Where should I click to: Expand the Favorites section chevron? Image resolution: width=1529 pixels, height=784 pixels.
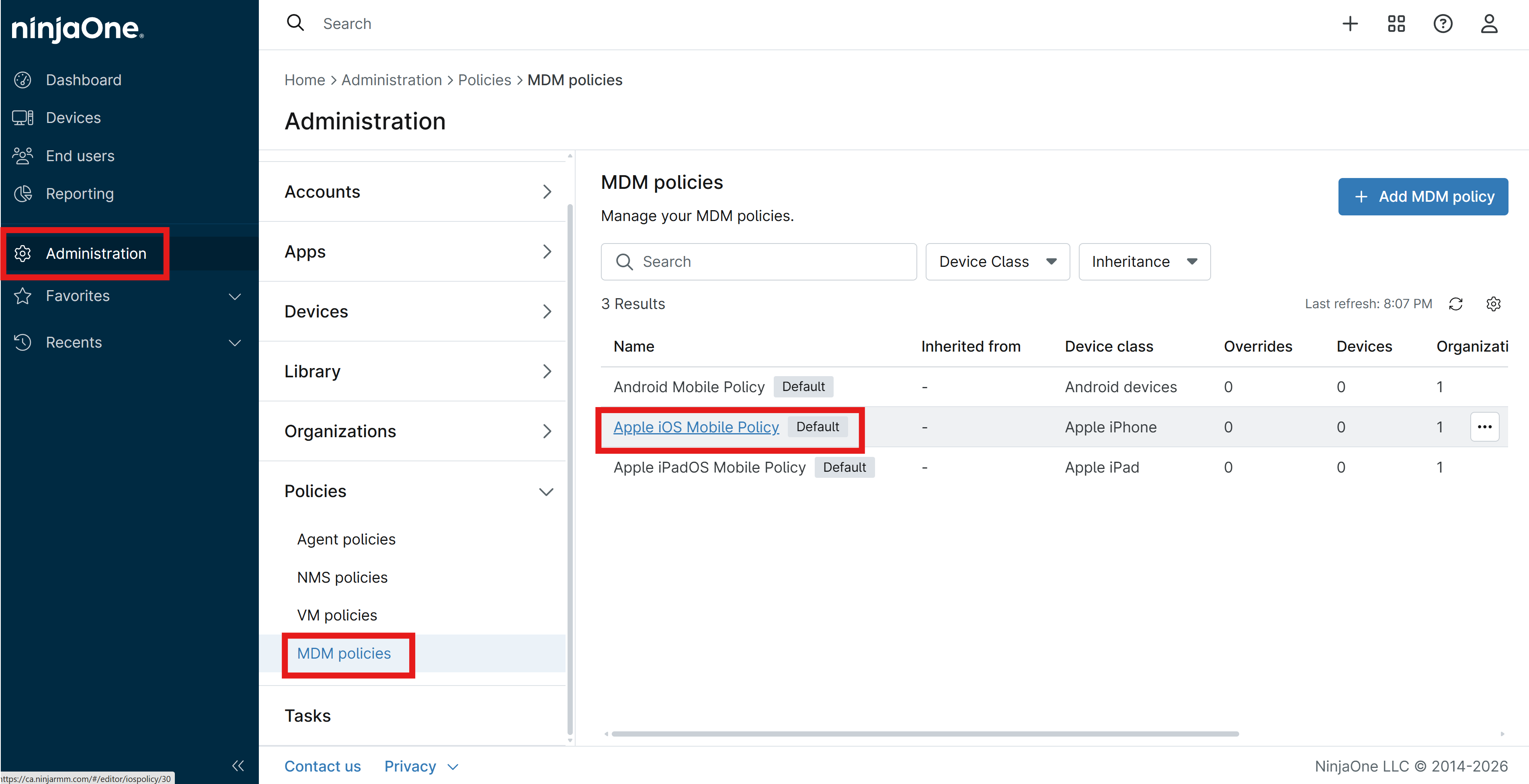tap(235, 296)
